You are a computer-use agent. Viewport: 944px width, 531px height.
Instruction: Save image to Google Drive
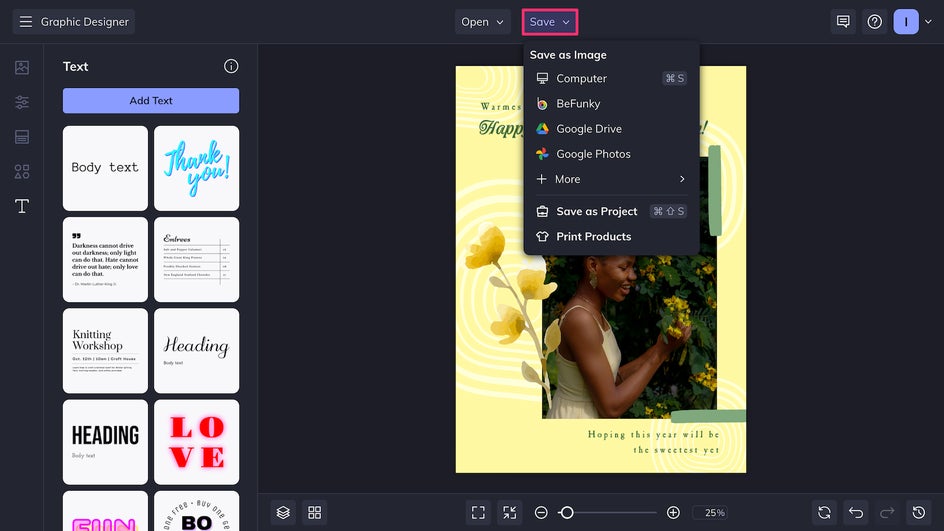611,129
